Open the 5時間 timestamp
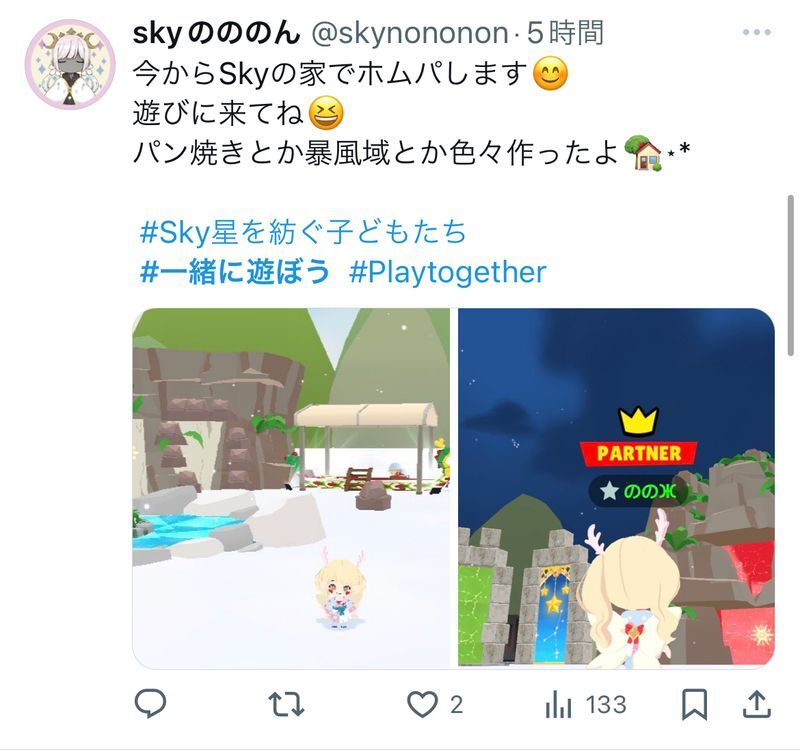This screenshot has height=752, width=800. [565, 33]
